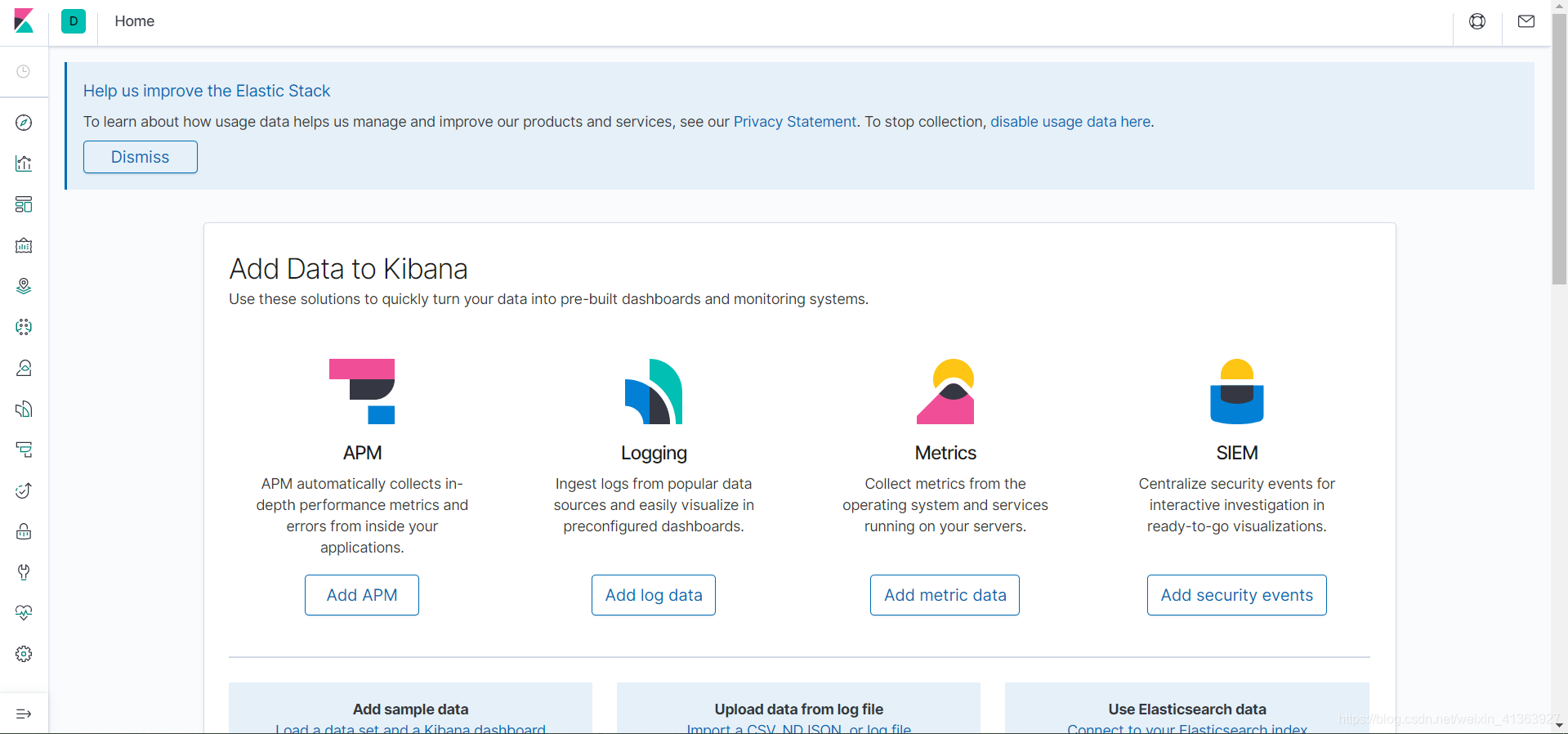The height and width of the screenshot is (734, 1568).
Task: Select the Add sample data card
Action: pyautogui.click(x=410, y=709)
